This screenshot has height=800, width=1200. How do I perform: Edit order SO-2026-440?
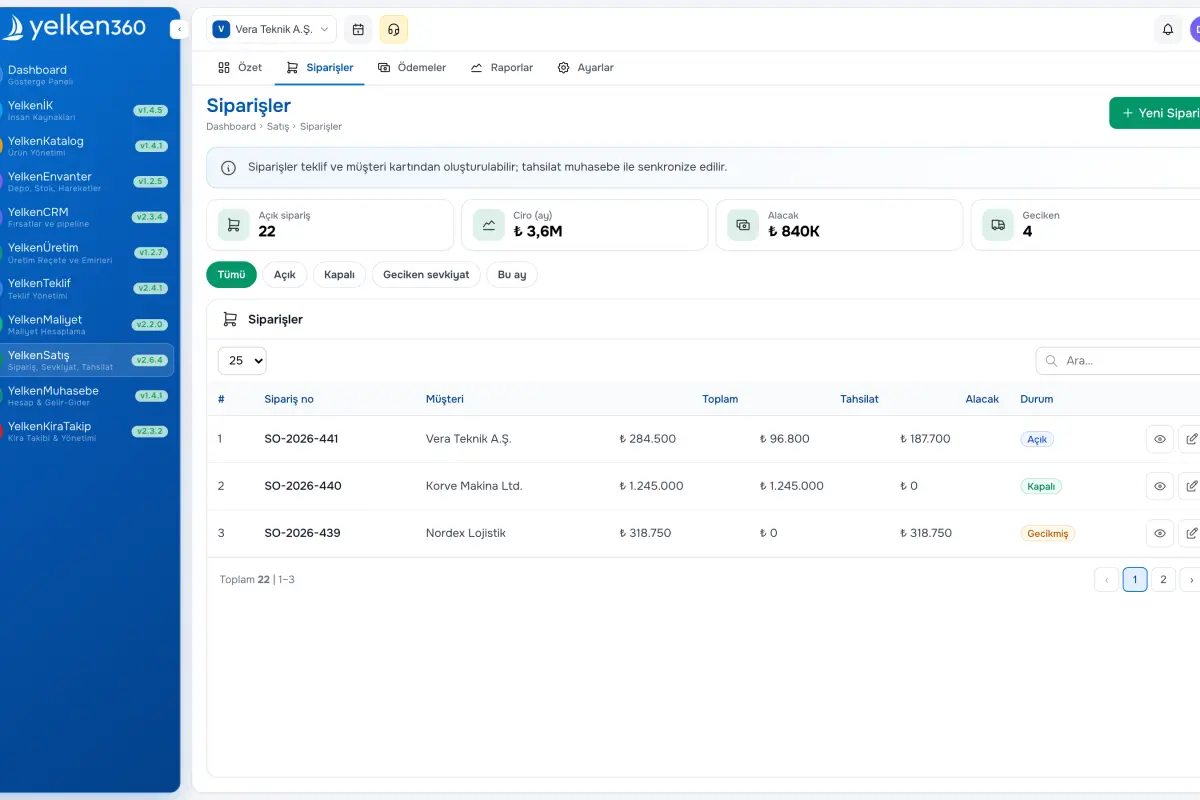pyautogui.click(x=1191, y=486)
